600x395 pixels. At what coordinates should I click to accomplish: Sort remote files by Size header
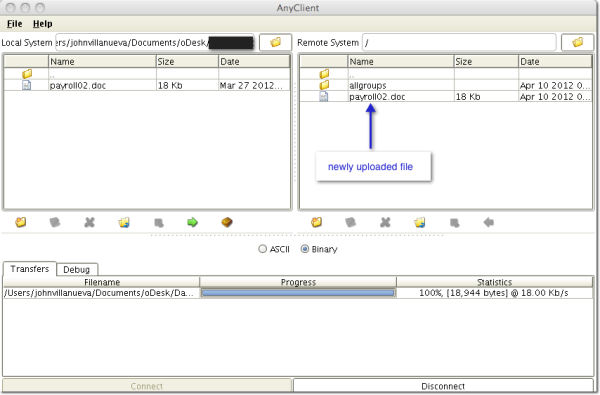486,61
